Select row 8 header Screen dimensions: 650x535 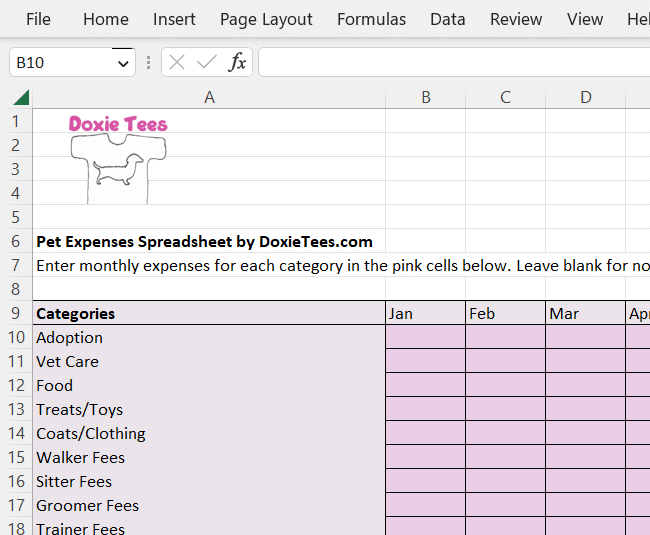pyautogui.click(x=16, y=289)
